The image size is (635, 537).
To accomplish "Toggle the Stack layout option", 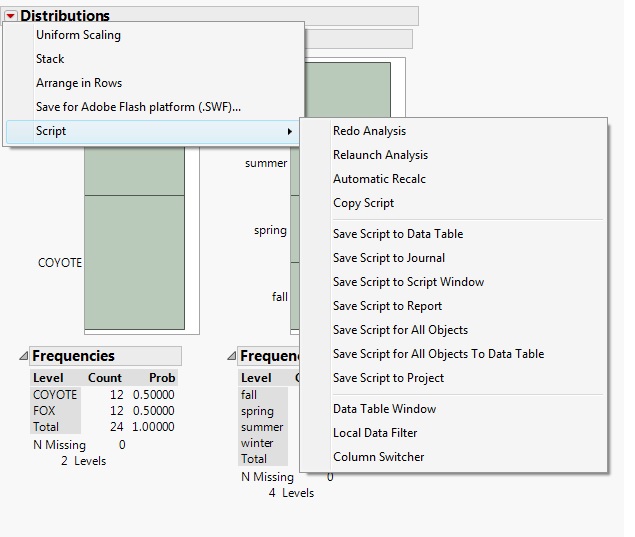I will point(50,59).
